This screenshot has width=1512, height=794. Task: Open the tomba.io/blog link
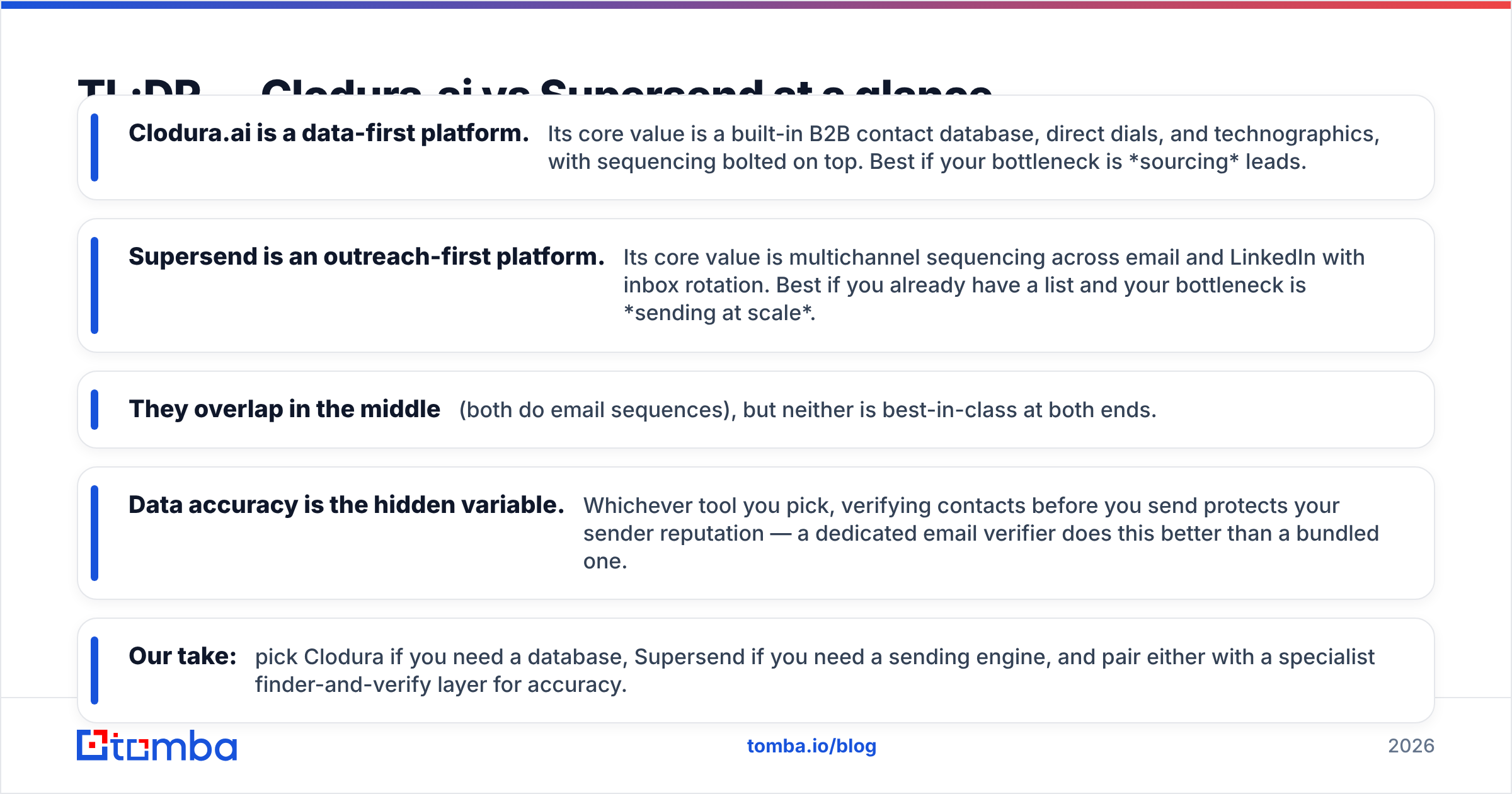tap(811, 746)
